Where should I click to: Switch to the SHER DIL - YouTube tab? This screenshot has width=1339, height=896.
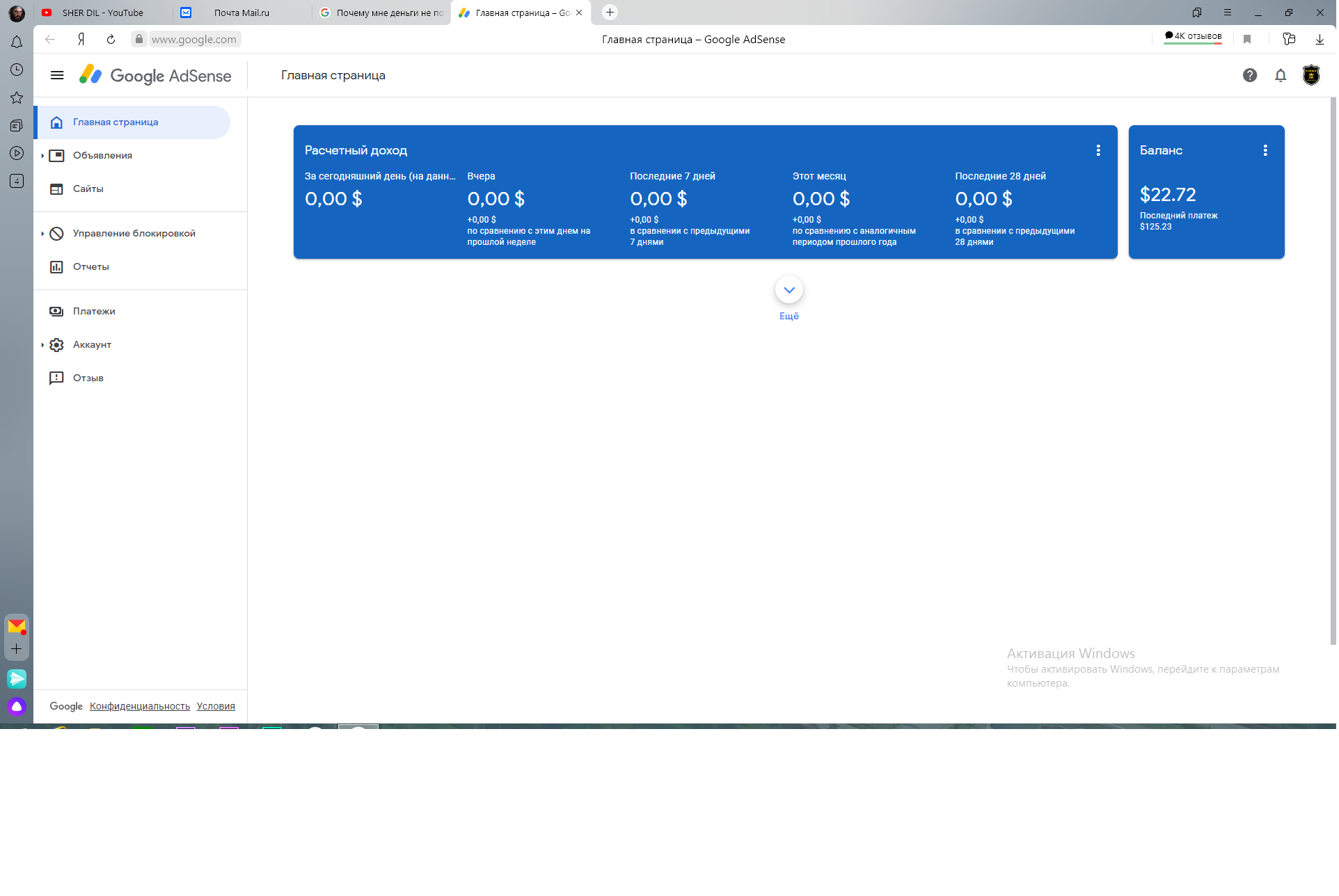click(x=102, y=13)
